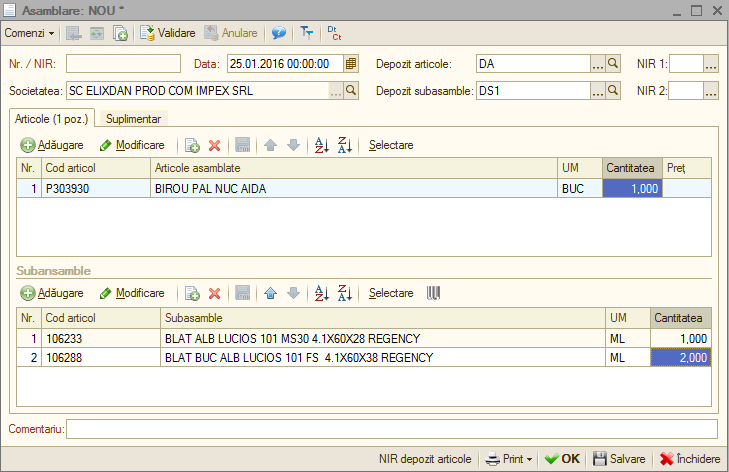The width and height of the screenshot is (729, 472).
Task: Search Societatea with magnifier icon
Action: click(x=351, y=91)
